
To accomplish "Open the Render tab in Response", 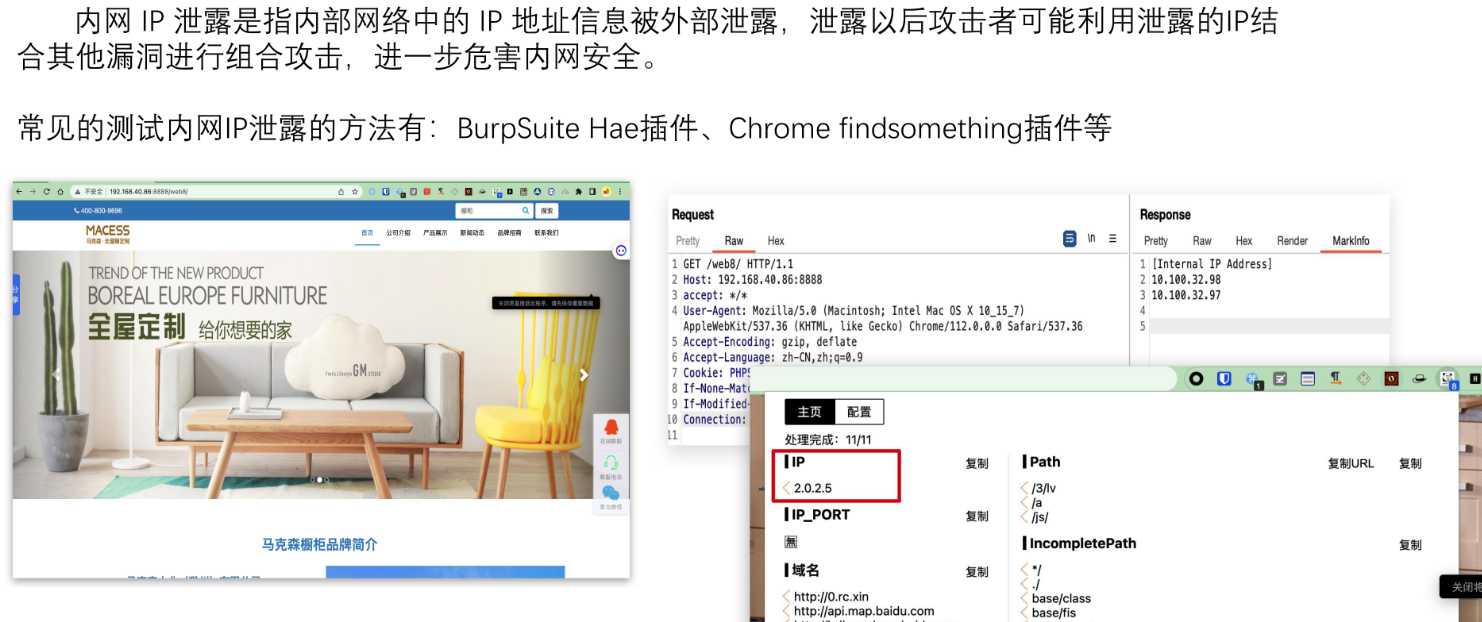I will (1292, 241).
